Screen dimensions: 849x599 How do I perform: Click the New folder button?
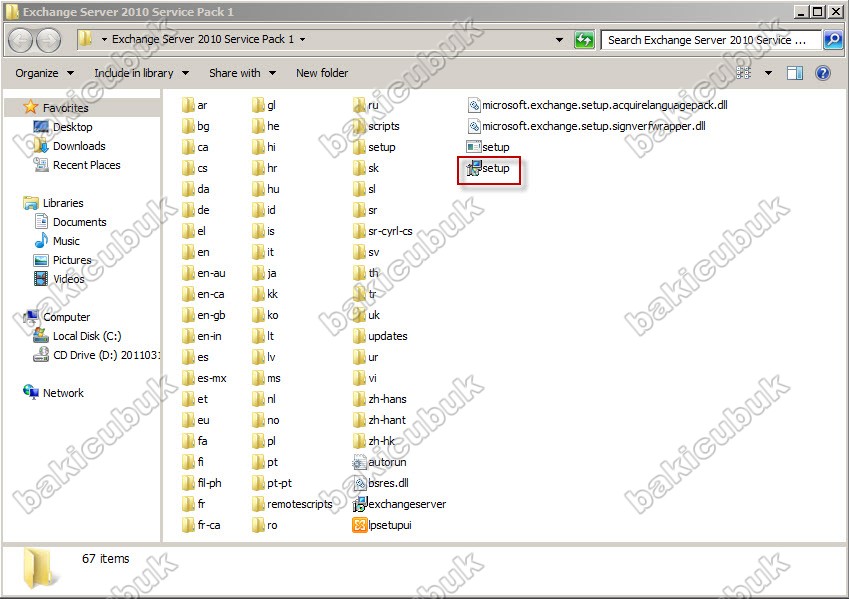pos(322,73)
